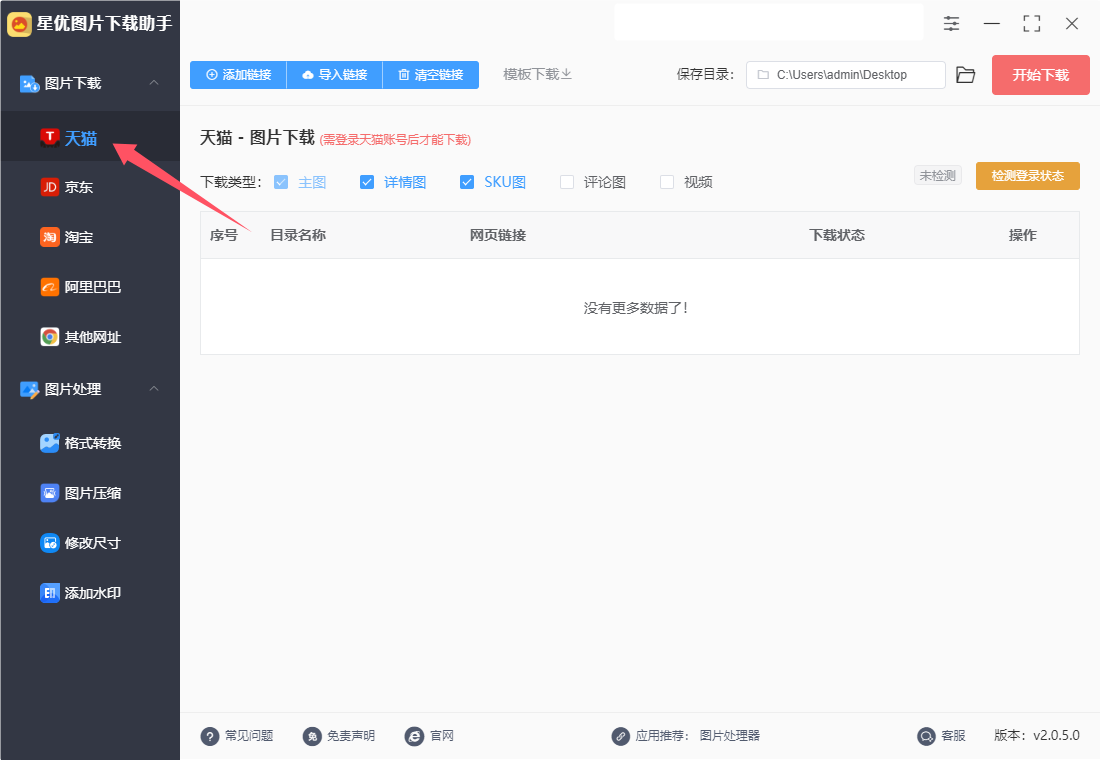Click the 没有更多数据了 empty message
The height and width of the screenshot is (760, 1100).
point(636,308)
